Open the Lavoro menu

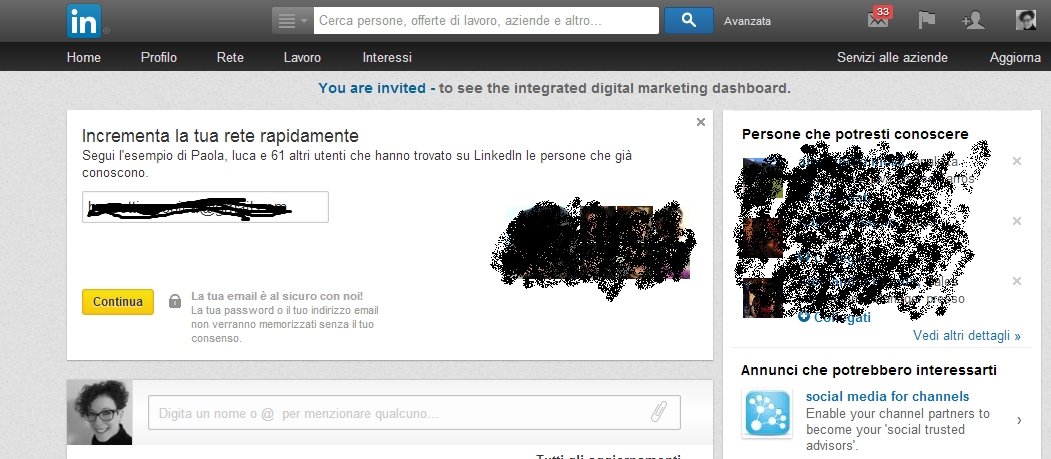(302, 57)
